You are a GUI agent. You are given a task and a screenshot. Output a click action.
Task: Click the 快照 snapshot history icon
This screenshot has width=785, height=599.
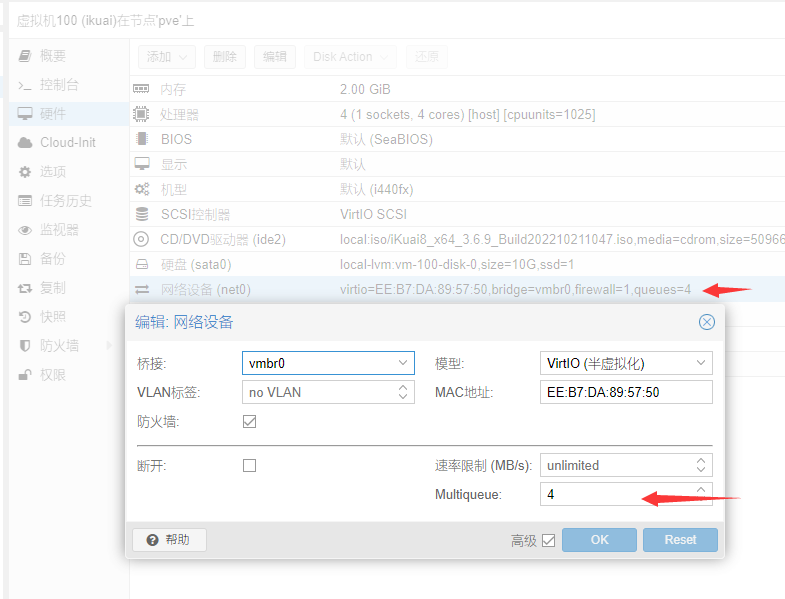pos(25,317)
